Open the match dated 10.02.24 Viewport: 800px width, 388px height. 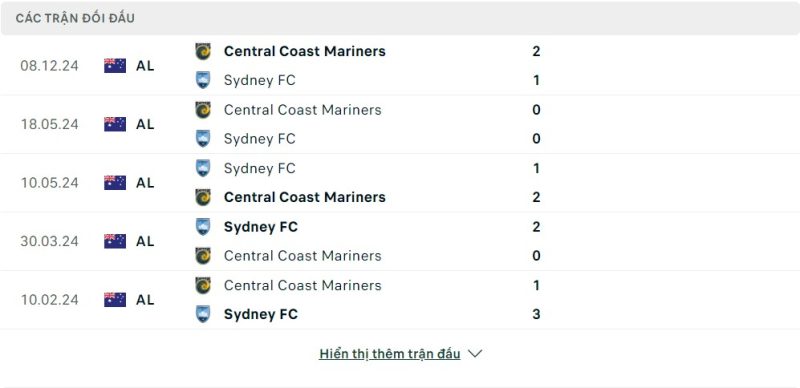[x=400, y=300]
